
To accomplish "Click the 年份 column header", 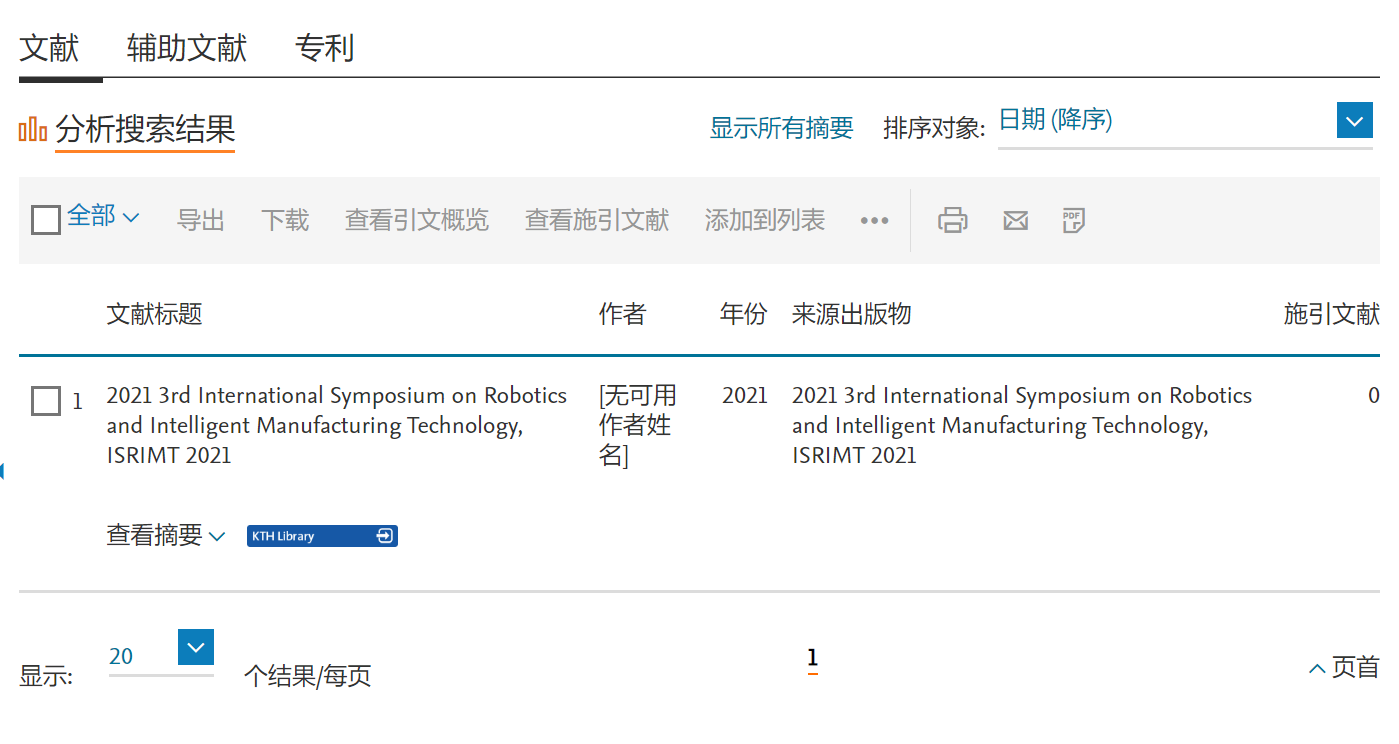I will click(x=744, y=314).
